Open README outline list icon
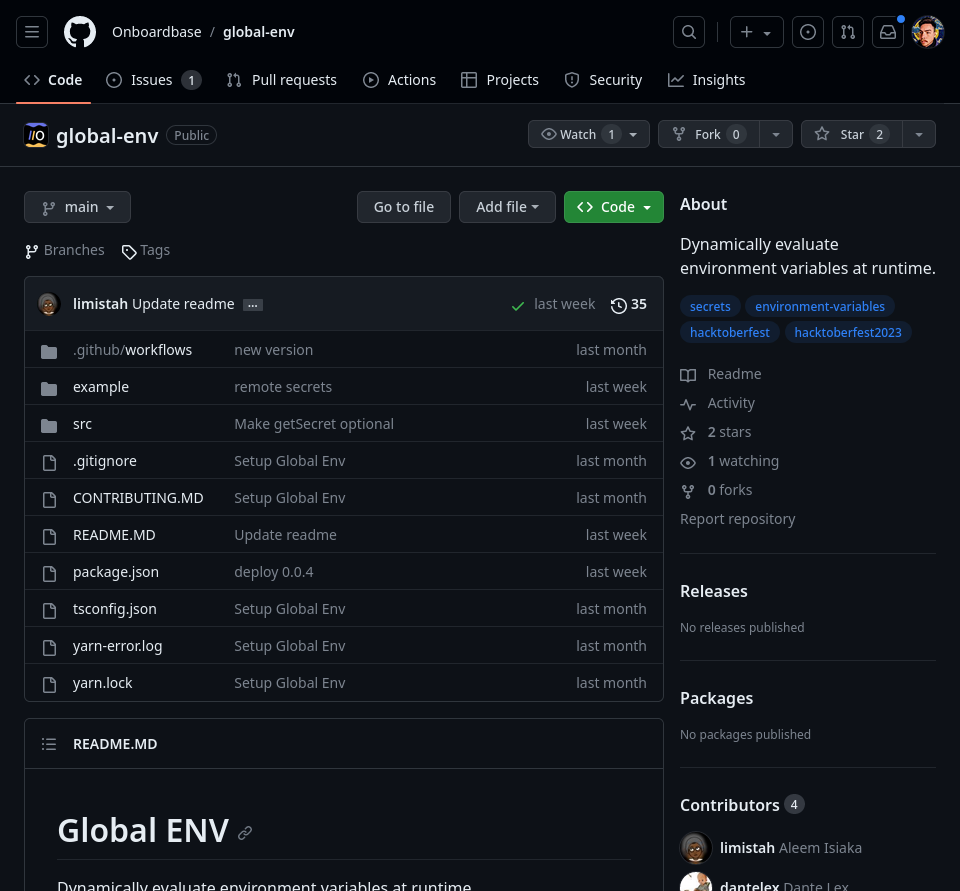The image size is (960, 891). [x=49, y=744]
